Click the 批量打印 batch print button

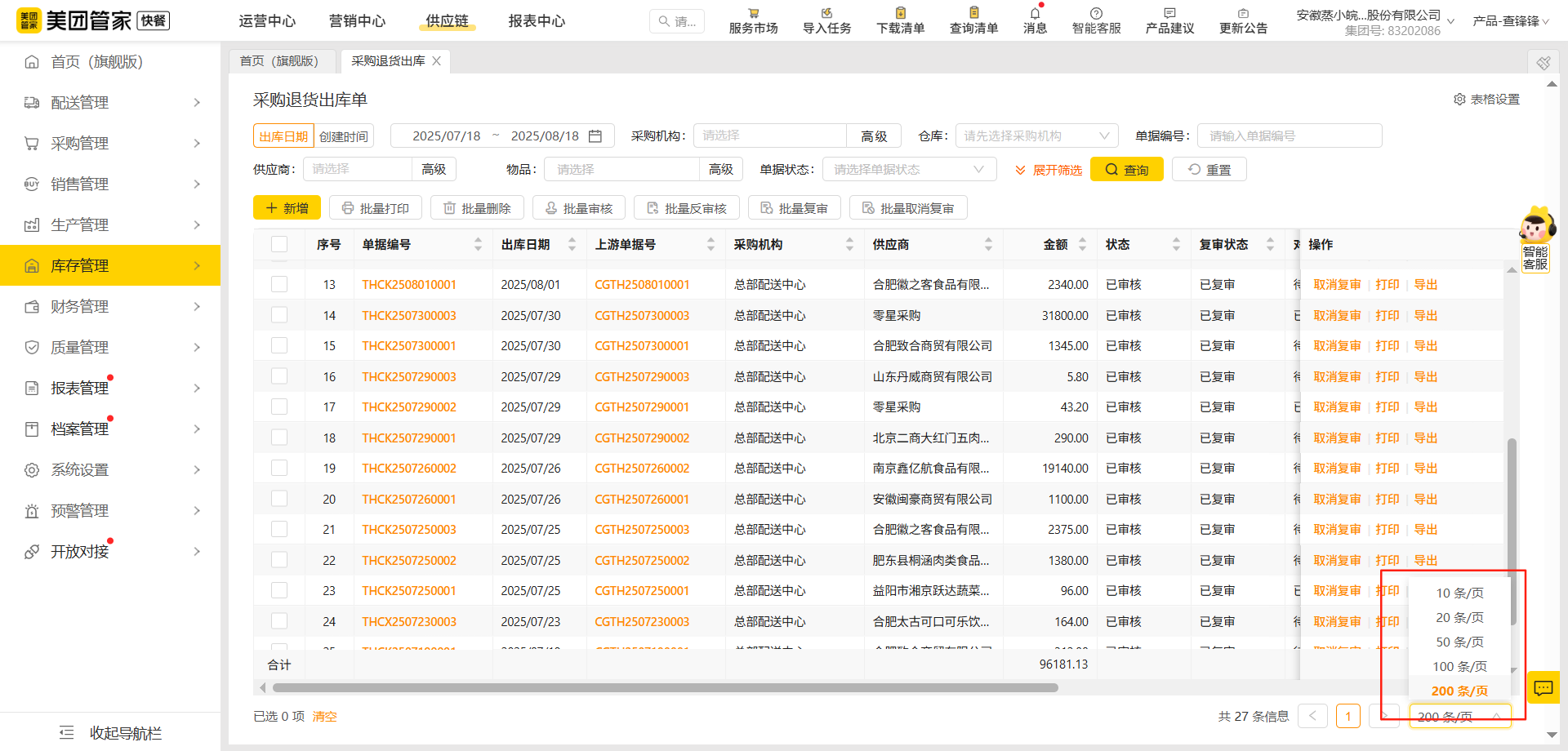[375, 207]
